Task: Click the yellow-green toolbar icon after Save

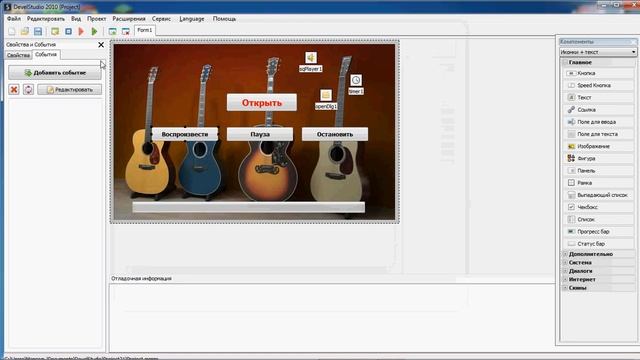Action: [x=55, y=31]
